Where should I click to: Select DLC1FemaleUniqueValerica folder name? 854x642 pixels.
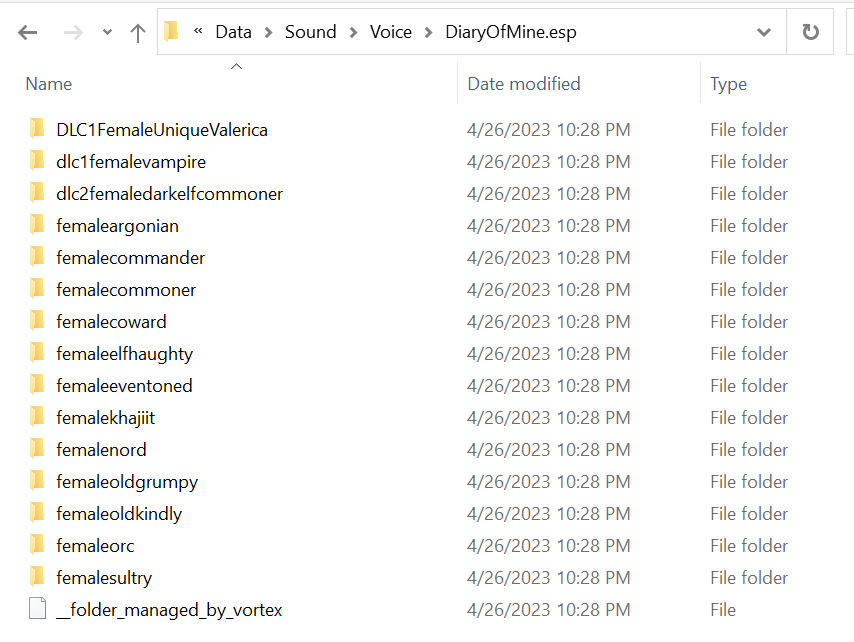click(x=162, y=130)
